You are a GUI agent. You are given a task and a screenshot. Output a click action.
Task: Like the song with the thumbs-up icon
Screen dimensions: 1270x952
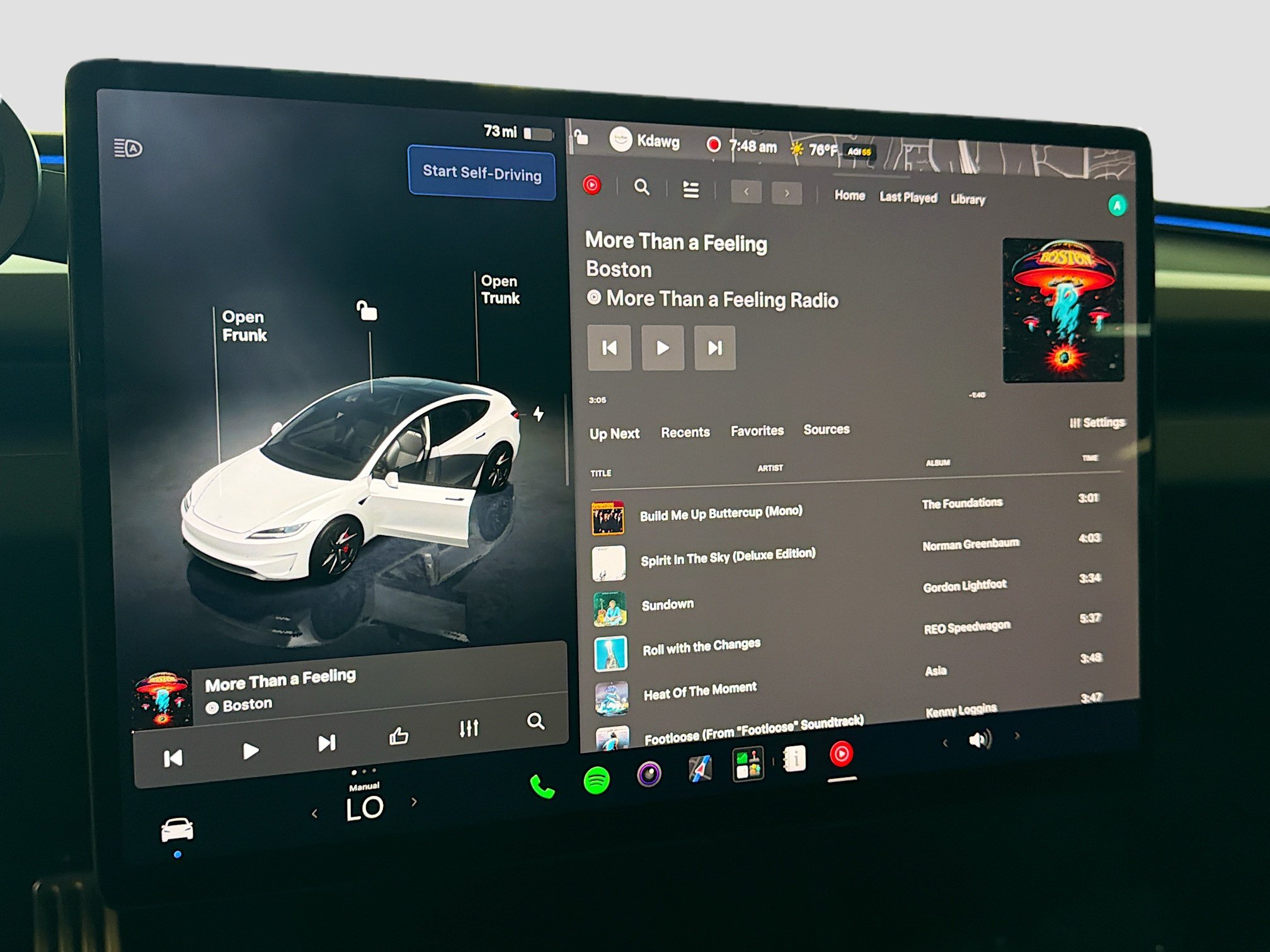(399, 735)
